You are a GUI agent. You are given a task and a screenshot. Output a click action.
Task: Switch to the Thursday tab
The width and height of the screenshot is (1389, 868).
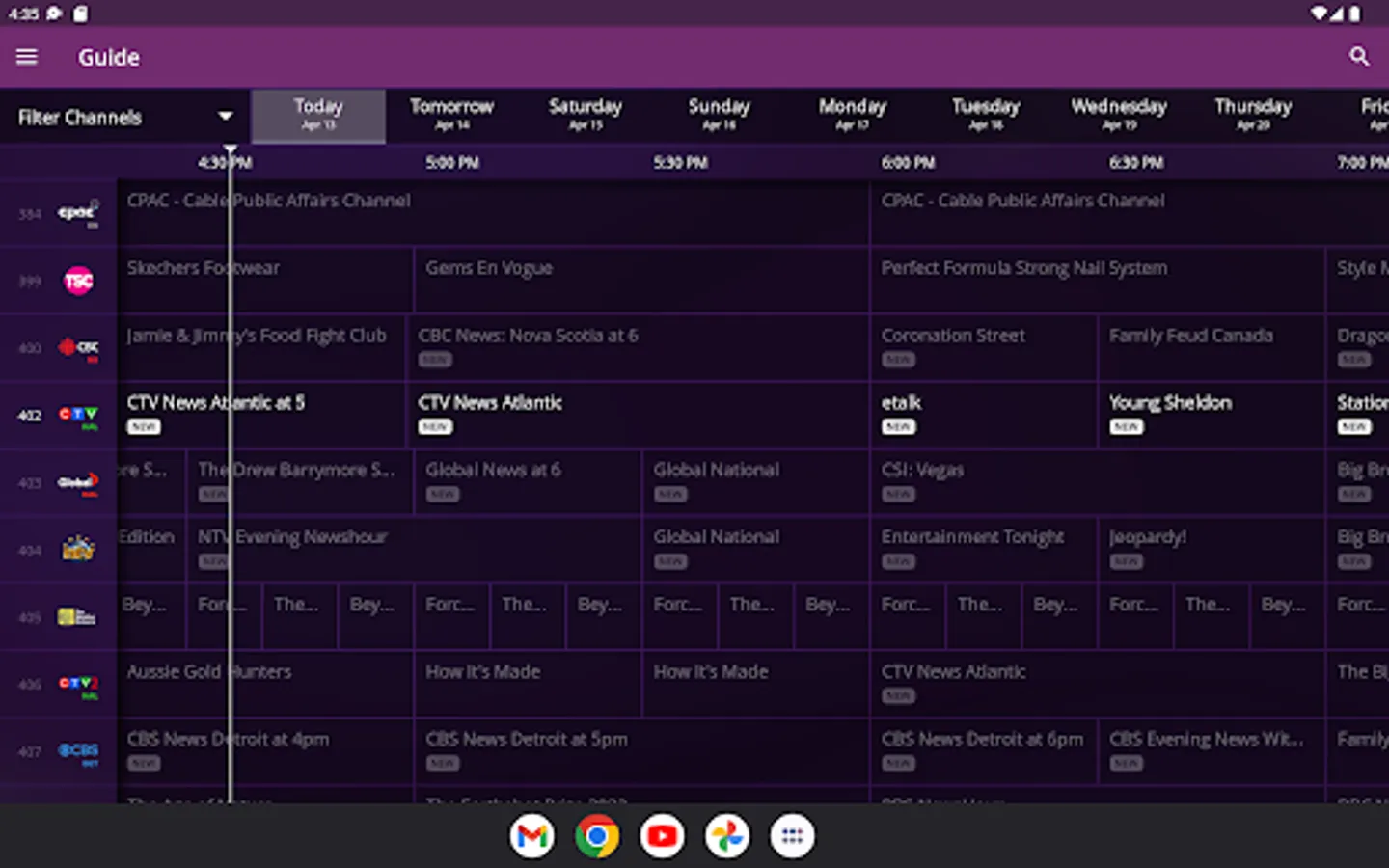coord(1253,116)
